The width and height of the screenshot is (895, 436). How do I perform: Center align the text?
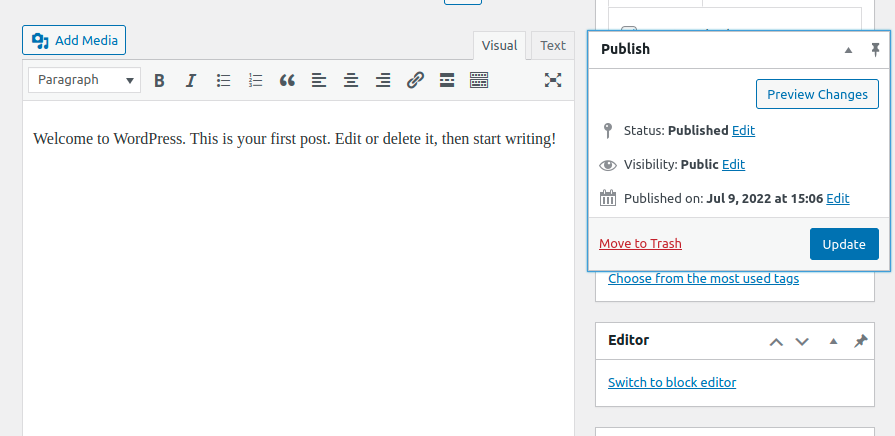coord(351,80)
